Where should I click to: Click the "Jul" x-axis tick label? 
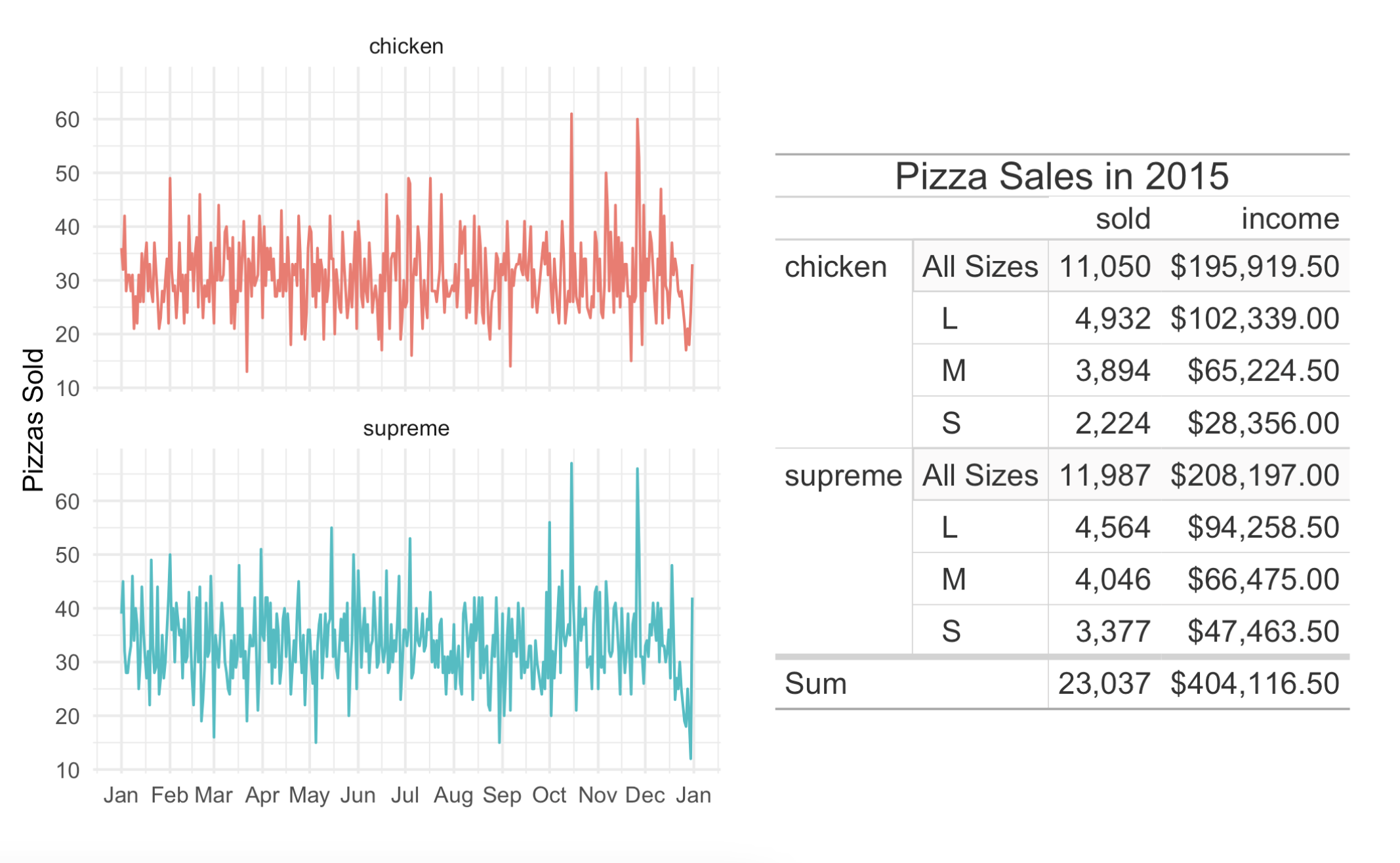405,795
